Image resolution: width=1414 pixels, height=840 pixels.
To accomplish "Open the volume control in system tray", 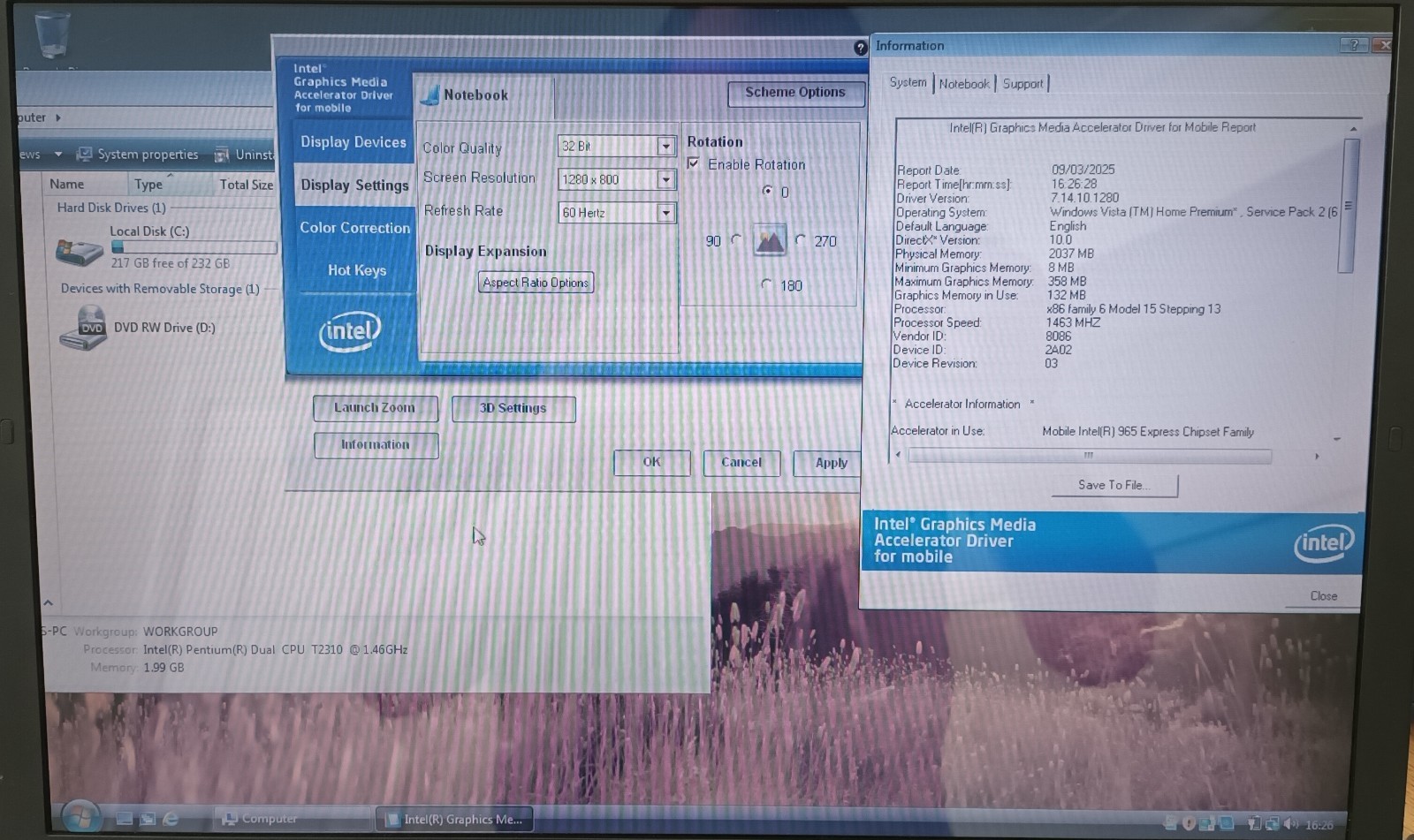I will (x=1290, y=823).
